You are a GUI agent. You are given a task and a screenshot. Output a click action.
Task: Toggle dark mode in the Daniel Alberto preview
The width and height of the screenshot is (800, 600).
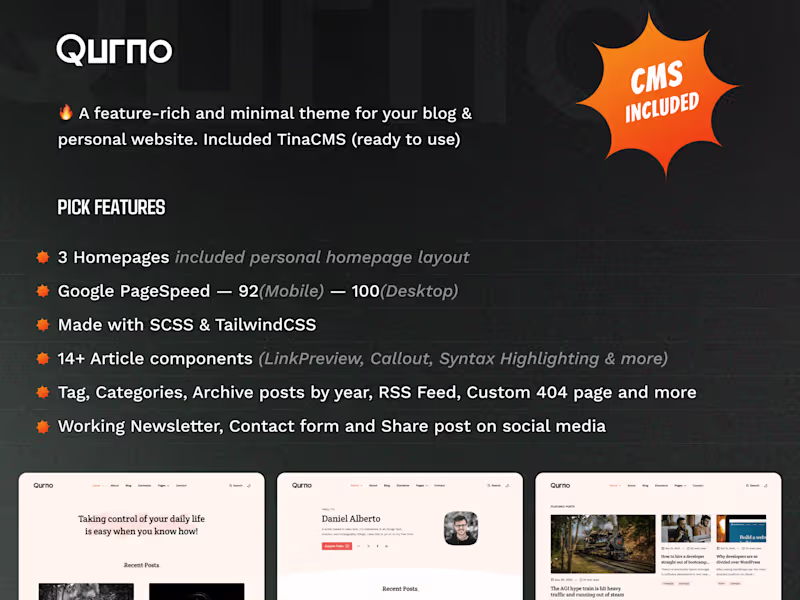pyautogui.click(x=507, y=486)
